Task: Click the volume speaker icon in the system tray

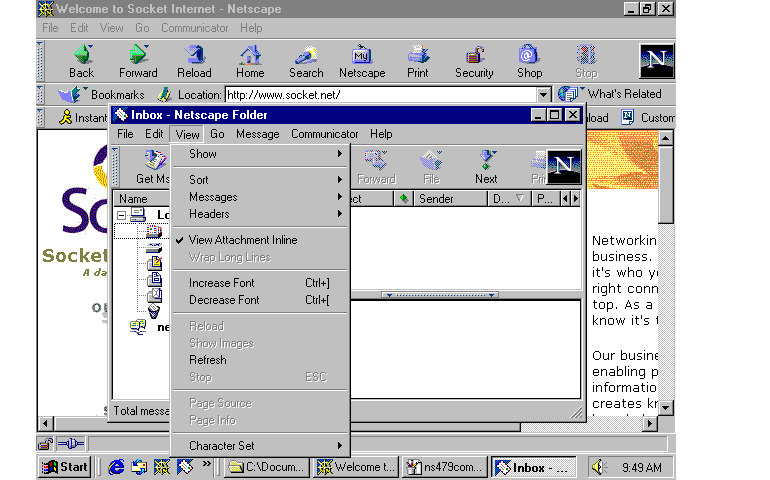Action: 599,467
